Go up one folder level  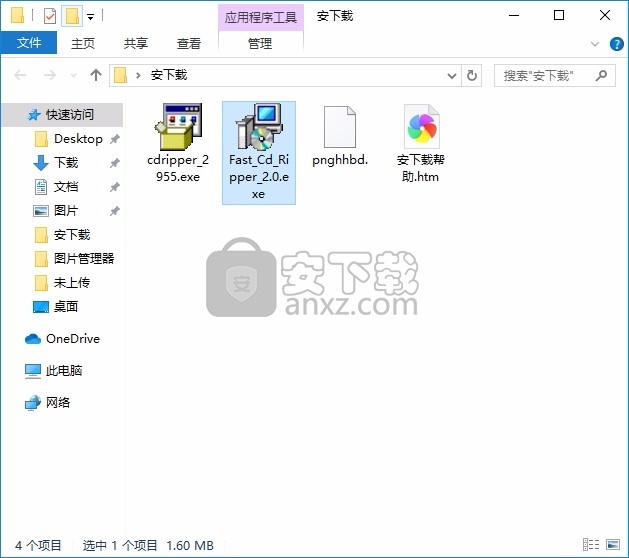click(x=96, y=75)
